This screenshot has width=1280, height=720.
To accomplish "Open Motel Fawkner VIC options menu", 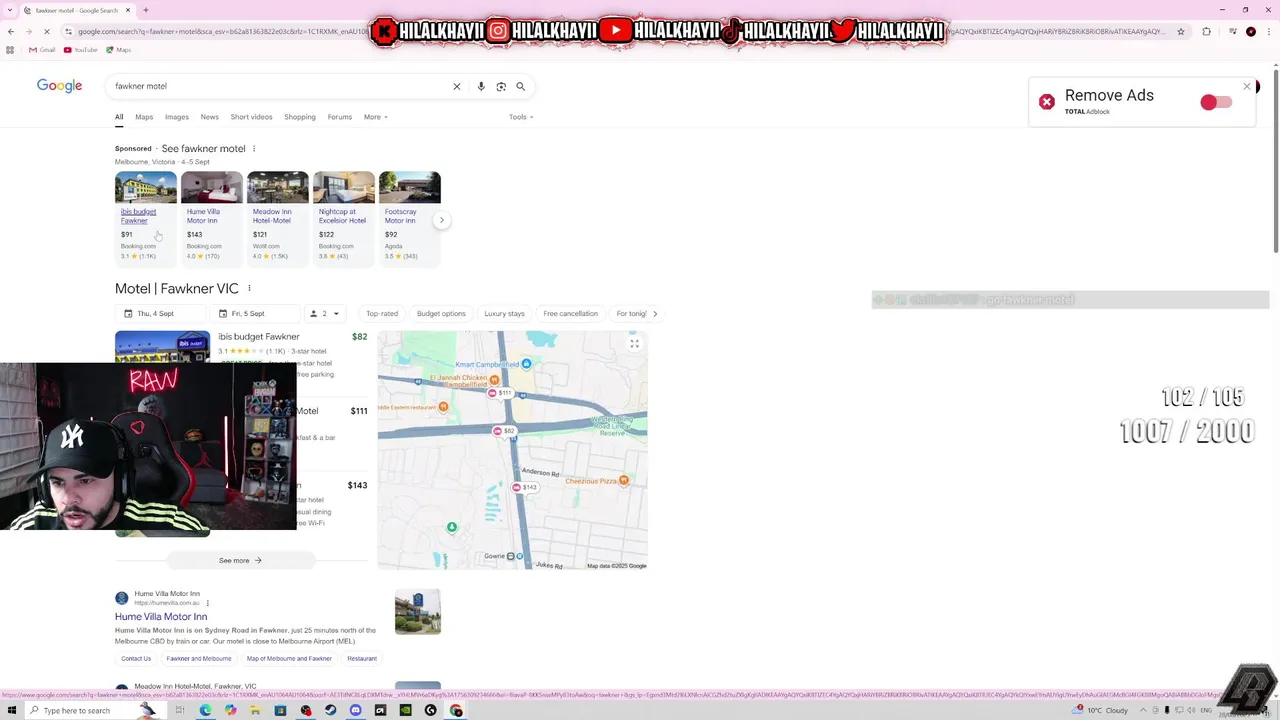I will click(249, 289).
